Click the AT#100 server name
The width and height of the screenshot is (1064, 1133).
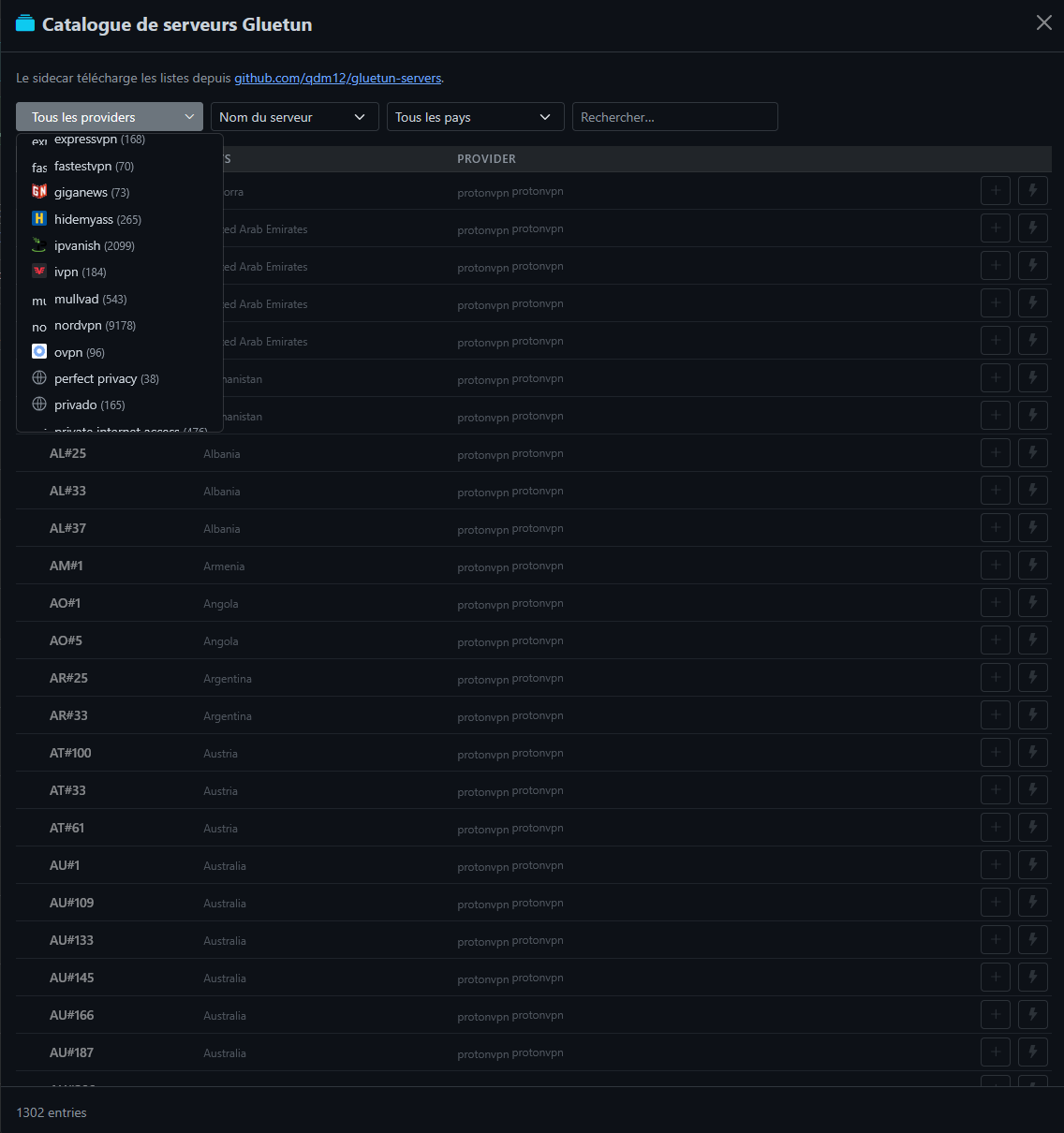point(70,753)
